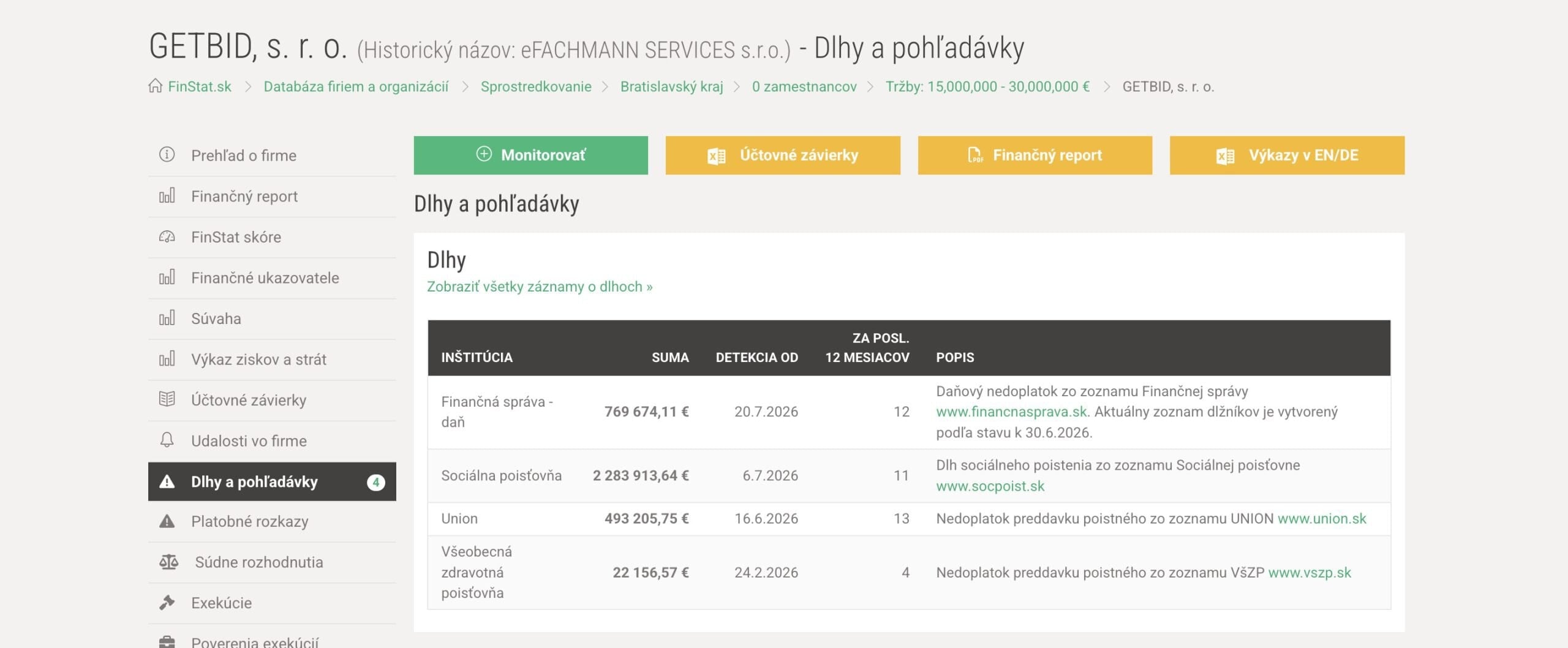Click the chart icon beside Výkaz ziskov a strát

click(167, 358)
